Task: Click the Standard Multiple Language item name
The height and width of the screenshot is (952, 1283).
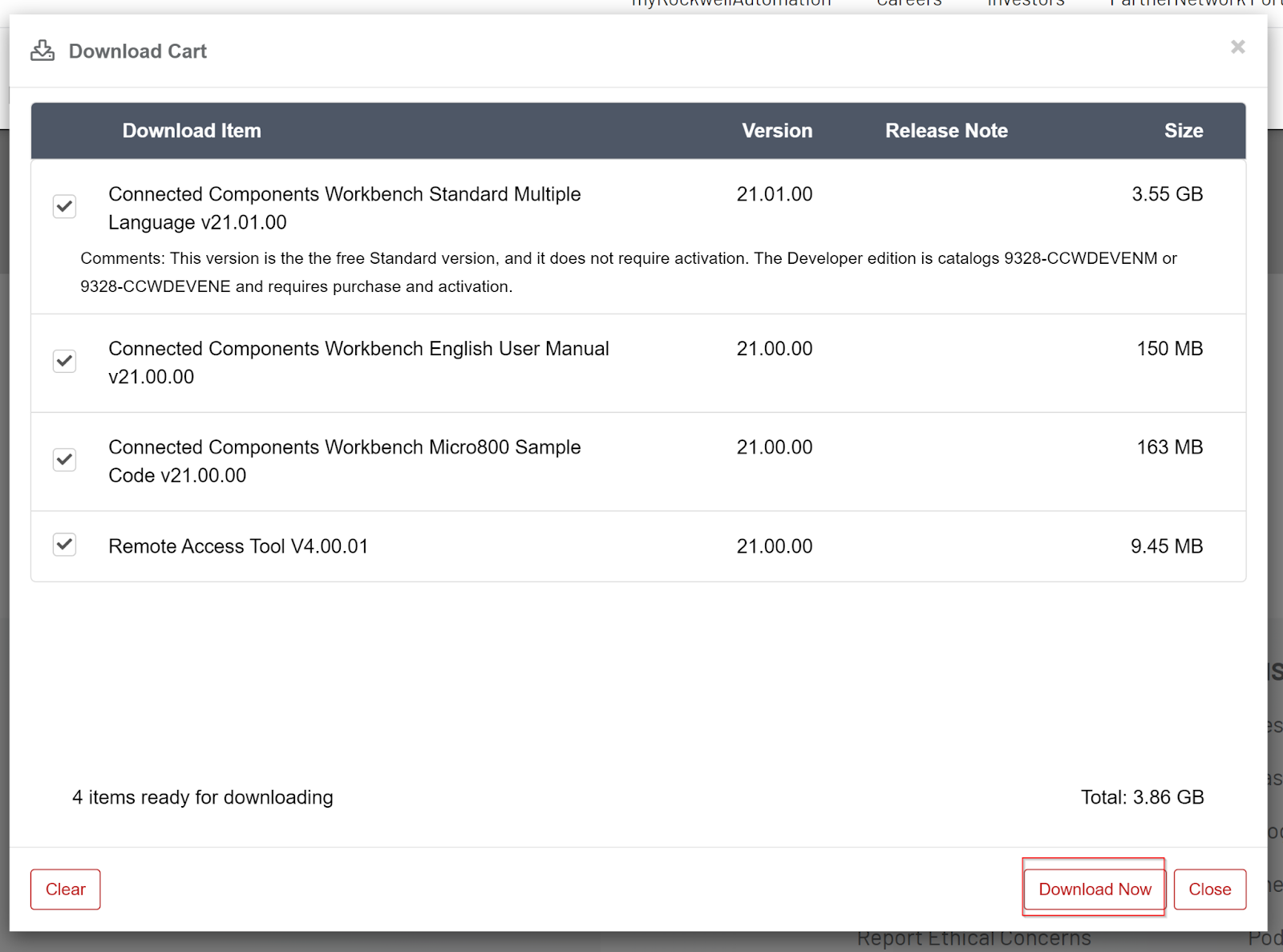Action: click(x=345, y=209)
